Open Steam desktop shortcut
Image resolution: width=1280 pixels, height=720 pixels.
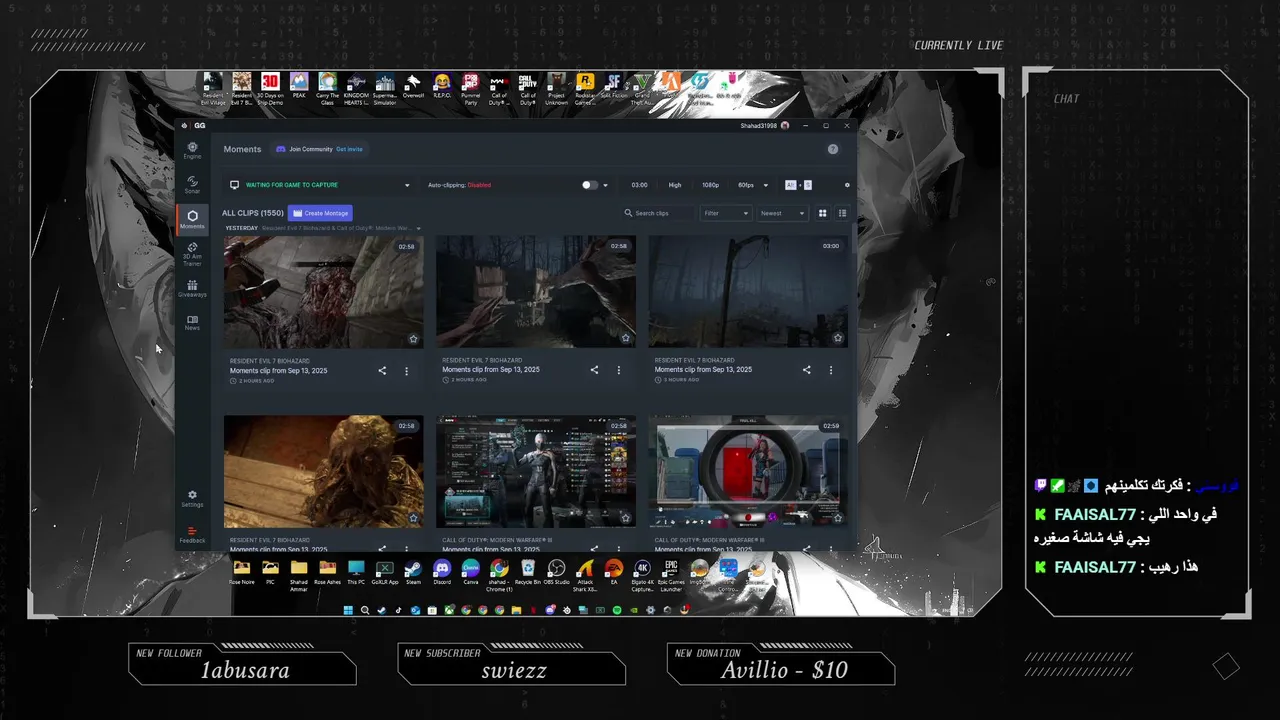pyautogui.click(x=413, y=572)
